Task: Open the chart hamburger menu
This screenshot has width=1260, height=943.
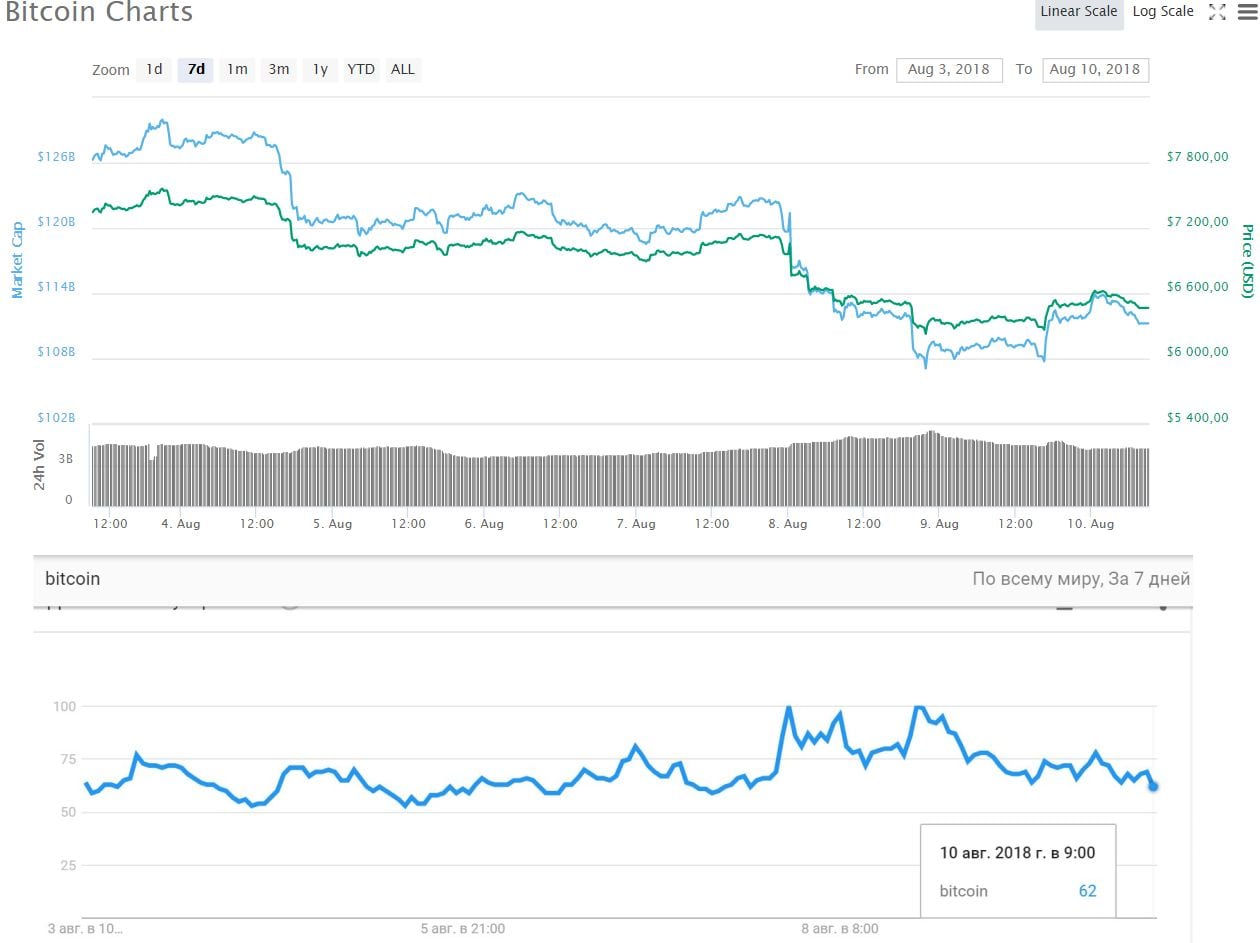Action: tap(1246, 12)
